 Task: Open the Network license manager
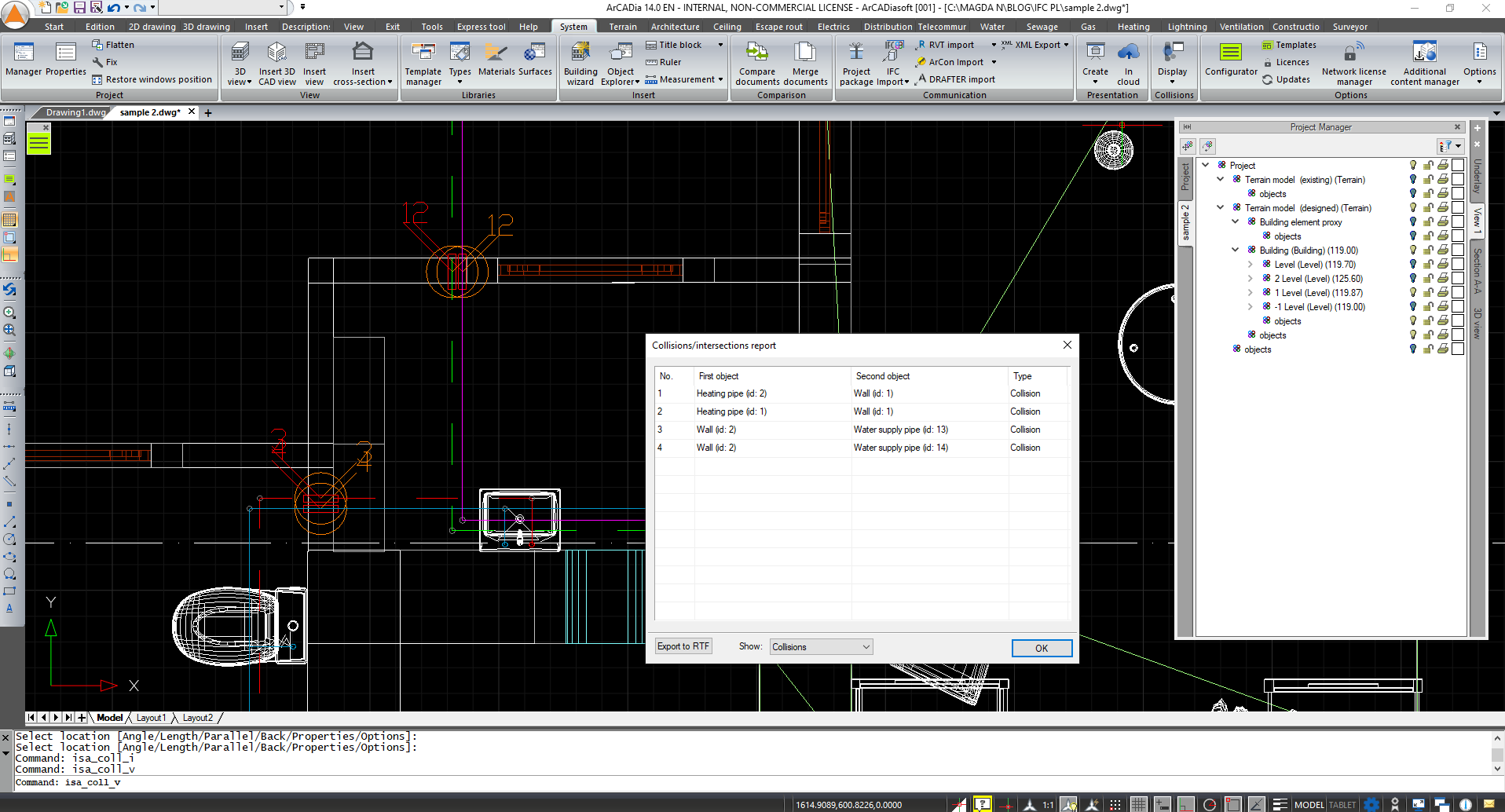pos(1353,63)
